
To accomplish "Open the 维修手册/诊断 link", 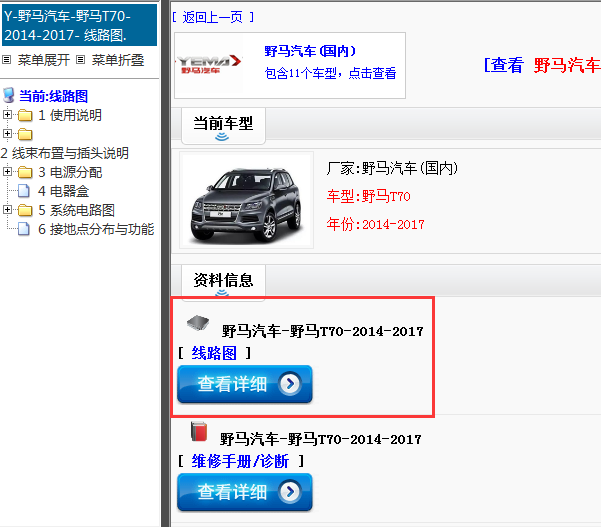I will [x=240, y=461].
